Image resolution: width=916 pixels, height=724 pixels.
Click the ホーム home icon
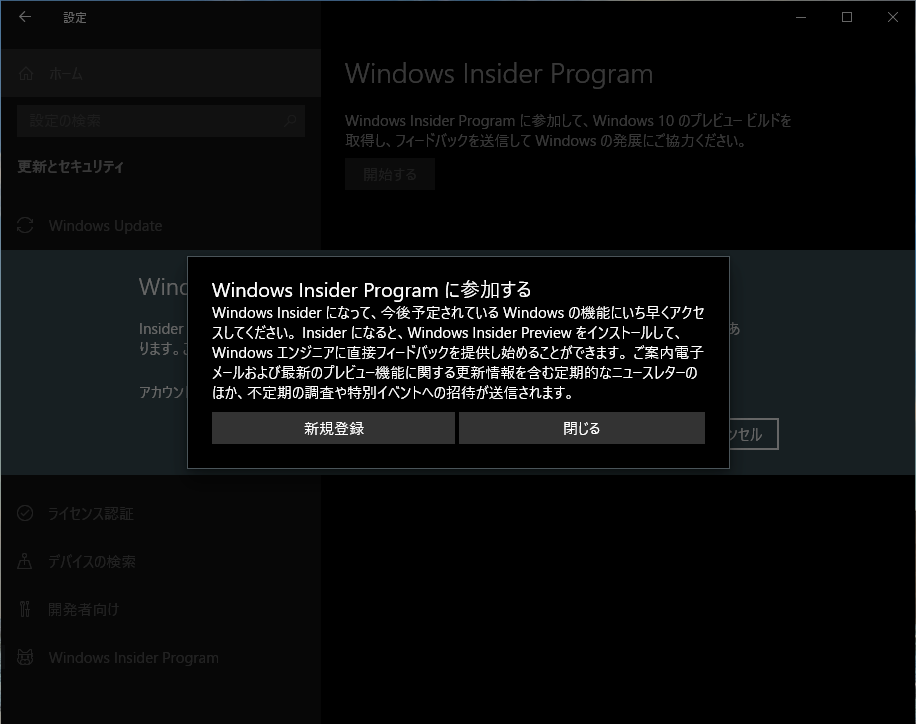pos(25,73)
